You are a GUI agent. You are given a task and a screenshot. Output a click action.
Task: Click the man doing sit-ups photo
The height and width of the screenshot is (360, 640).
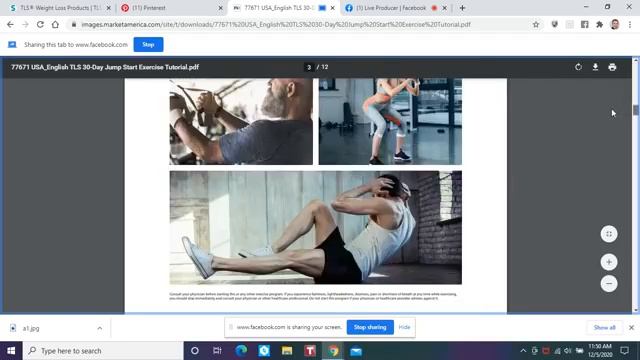(316, 227)
